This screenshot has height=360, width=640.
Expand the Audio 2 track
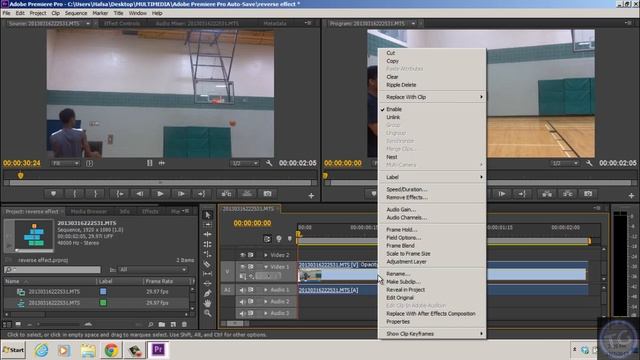tap(266, 302)
